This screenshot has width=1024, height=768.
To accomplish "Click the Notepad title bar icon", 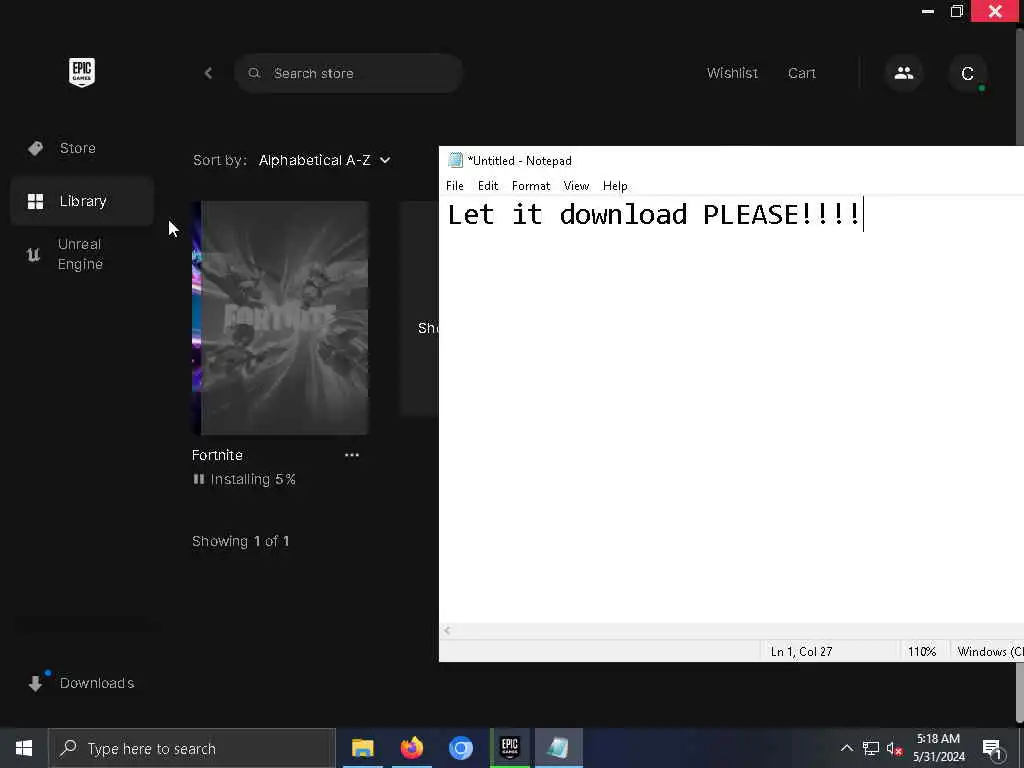I will 455,161.
